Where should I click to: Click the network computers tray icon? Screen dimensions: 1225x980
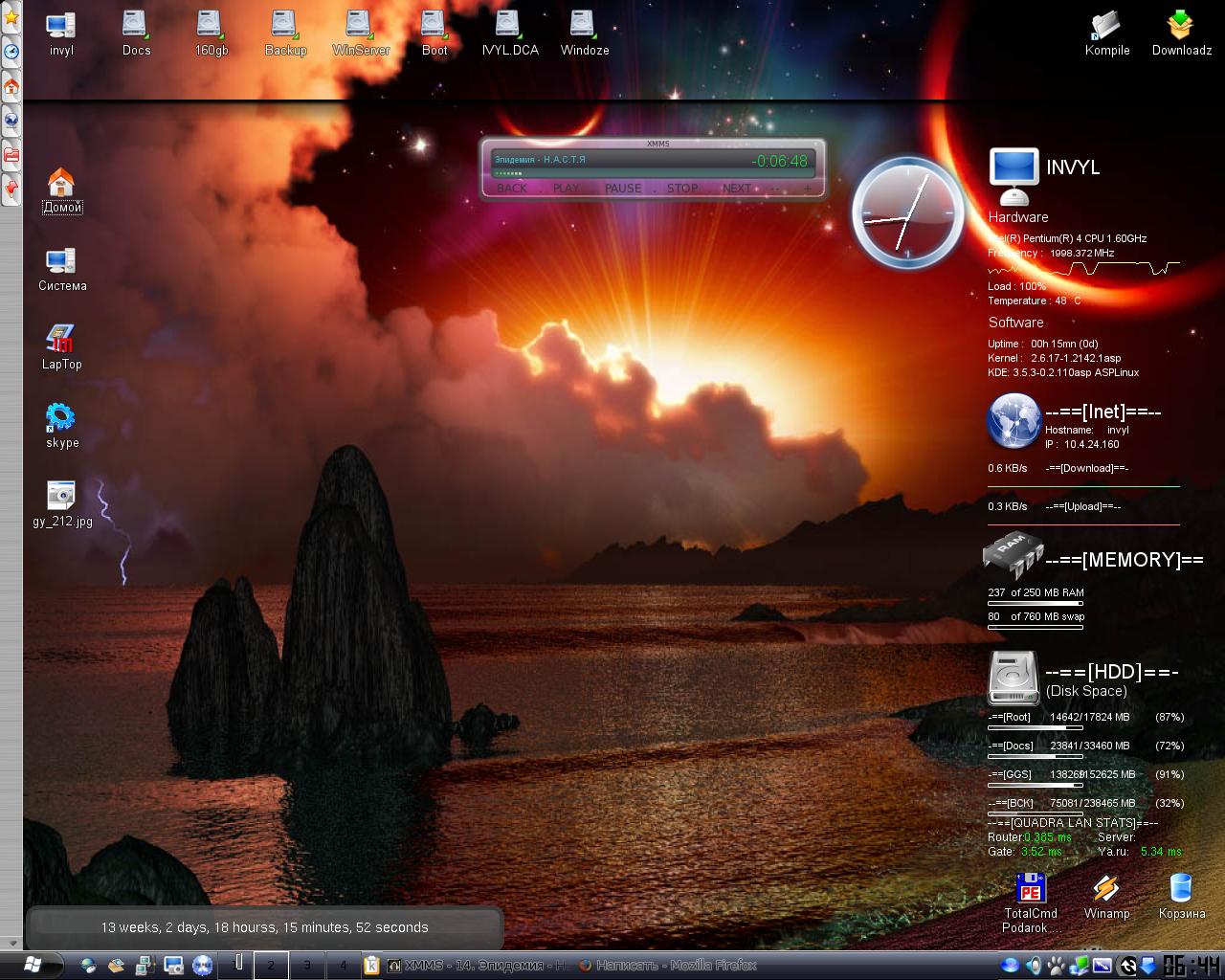click(x=1080, y=966)
